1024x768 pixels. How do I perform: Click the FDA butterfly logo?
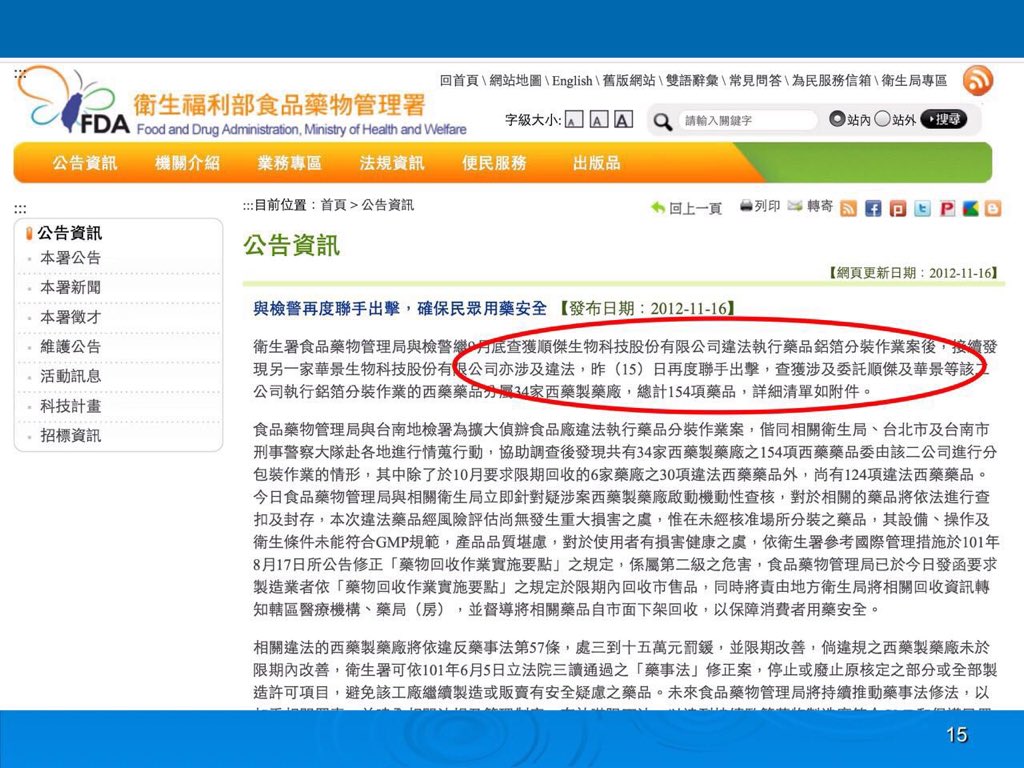click(x=72, y=101)
